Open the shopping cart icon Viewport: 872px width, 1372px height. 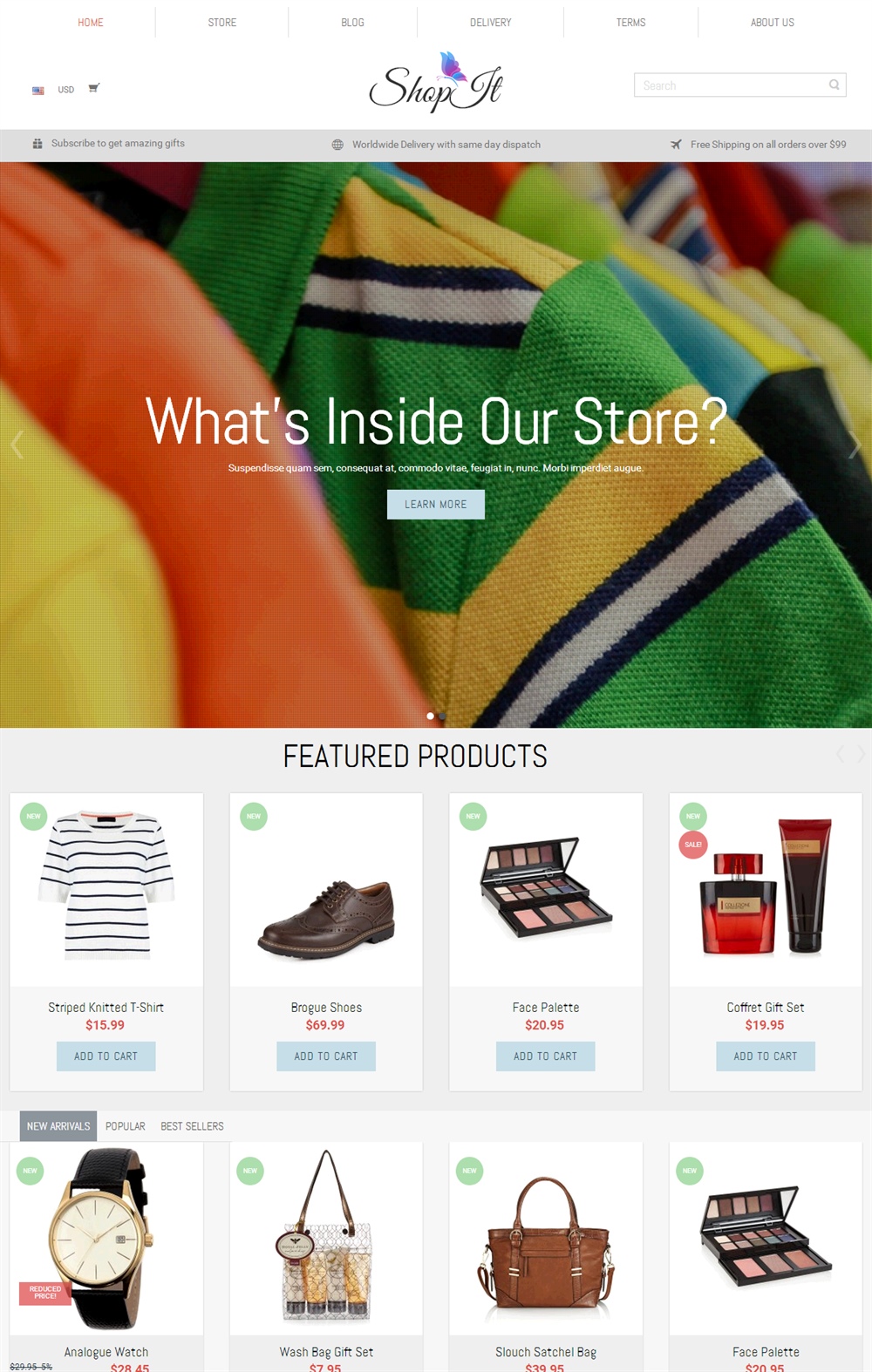click(94, 88)
